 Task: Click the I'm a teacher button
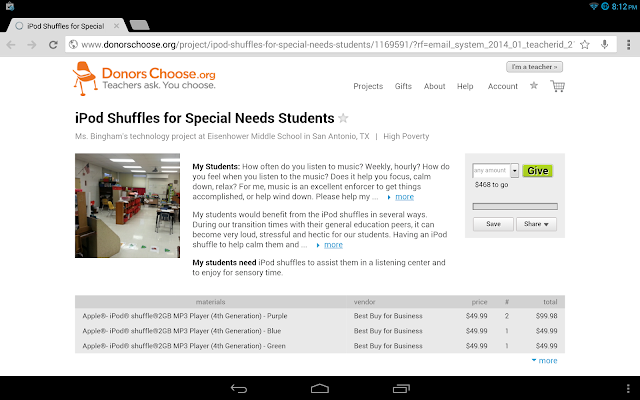534,67
